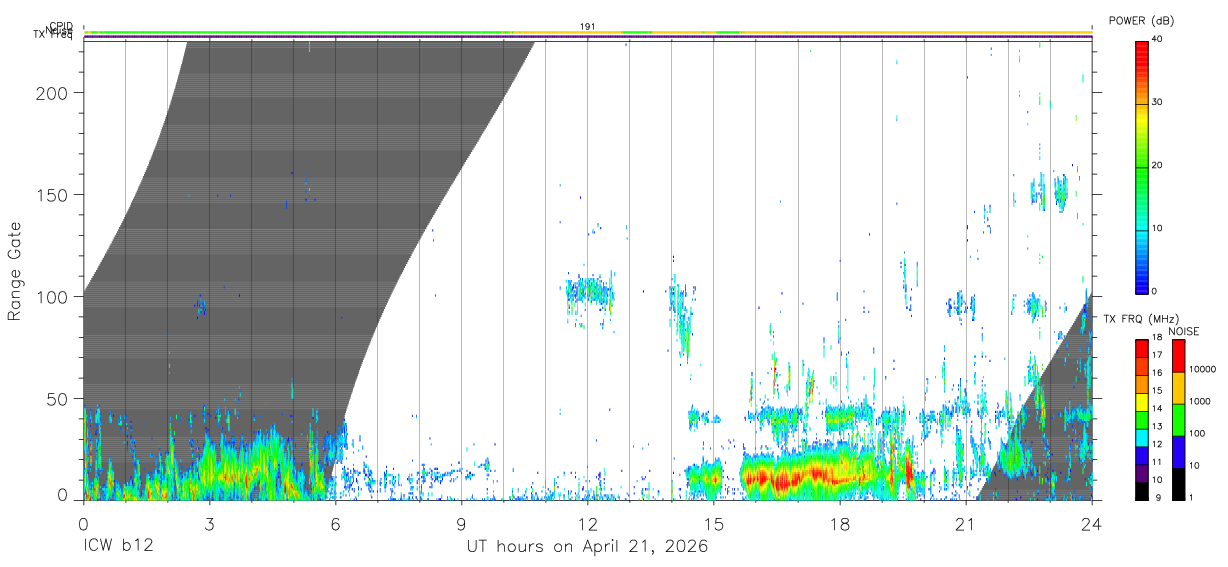The image size is (1228, 567).
Task: Pick the purple block in TX FRQ colorbar
Action: click(1141, 471)
